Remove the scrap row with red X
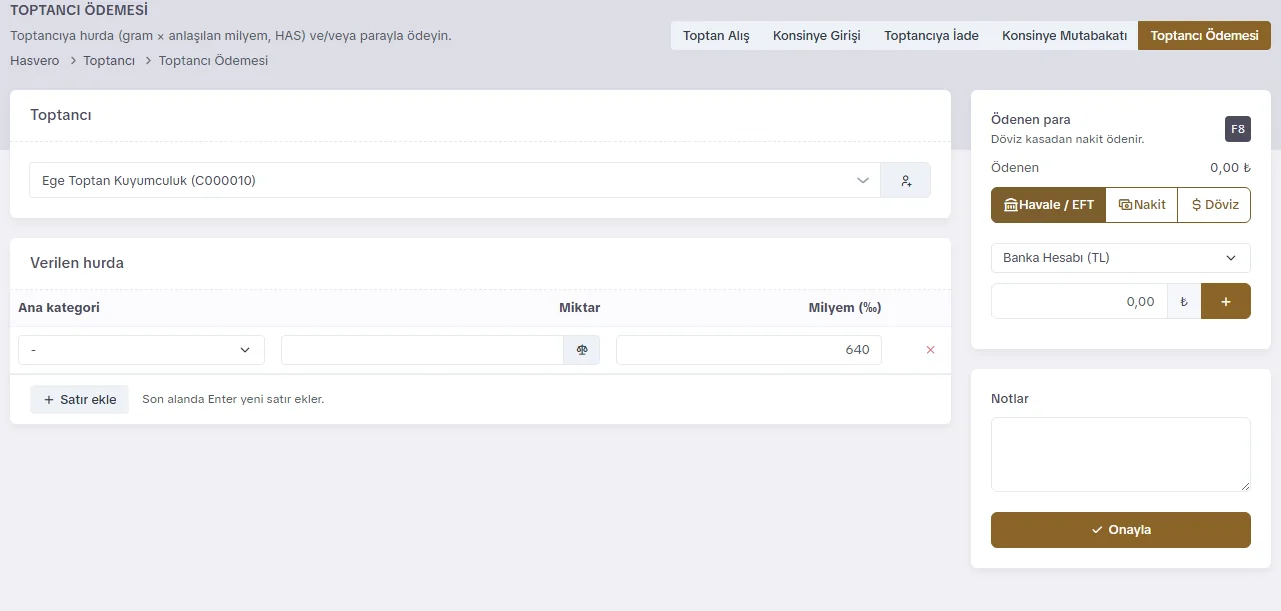 click(x=931, y=350)
